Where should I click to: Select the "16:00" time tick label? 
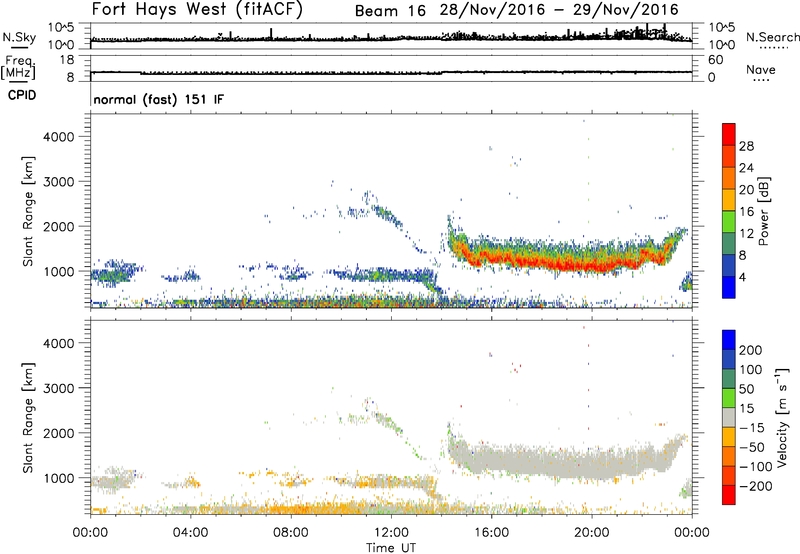[x=491, y=533]
